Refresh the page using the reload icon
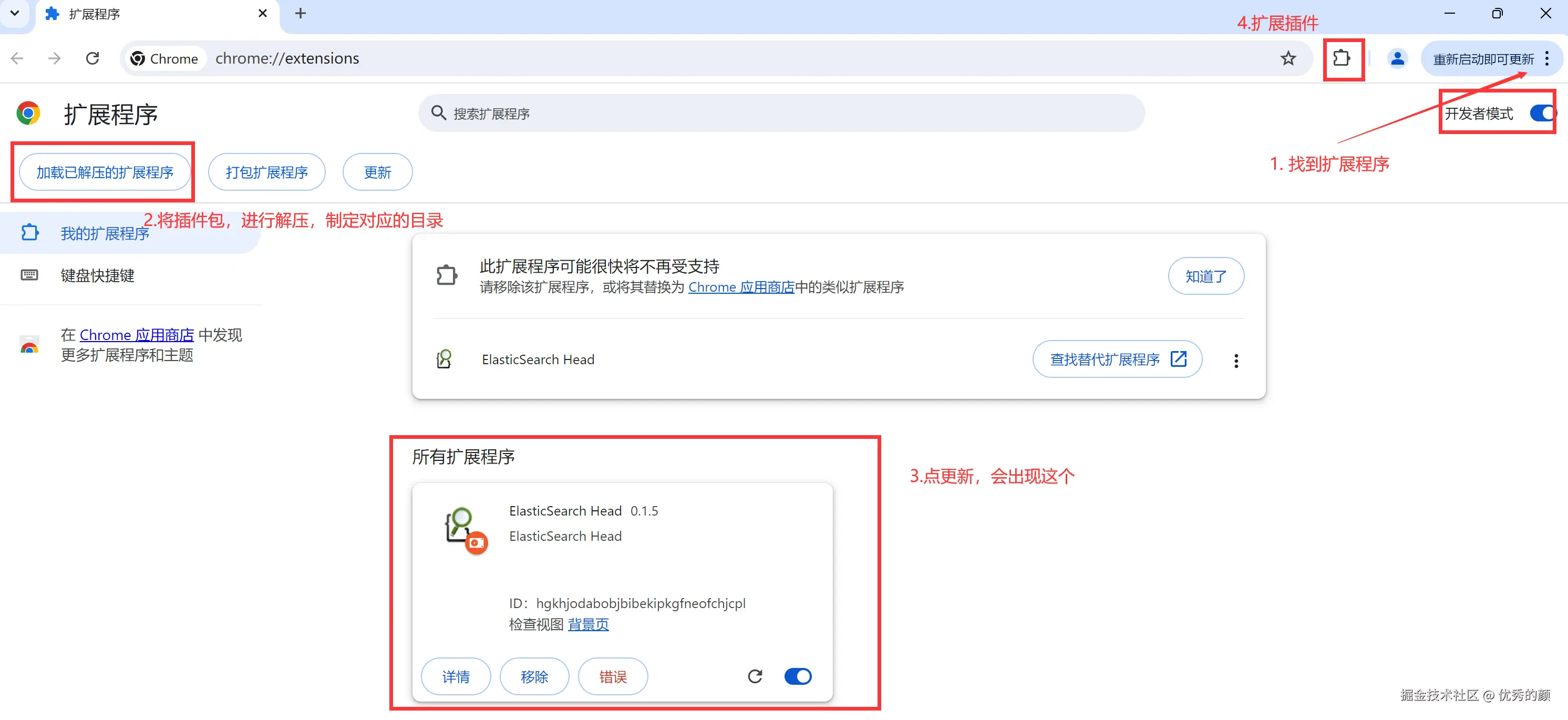Screen dimensions: 1568x720 tap(92, 58)
